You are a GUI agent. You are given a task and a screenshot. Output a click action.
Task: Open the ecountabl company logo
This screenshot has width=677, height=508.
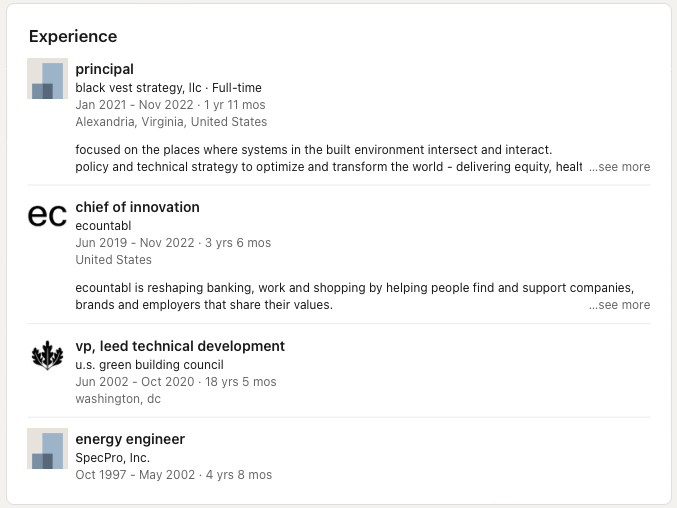point(47,216)
